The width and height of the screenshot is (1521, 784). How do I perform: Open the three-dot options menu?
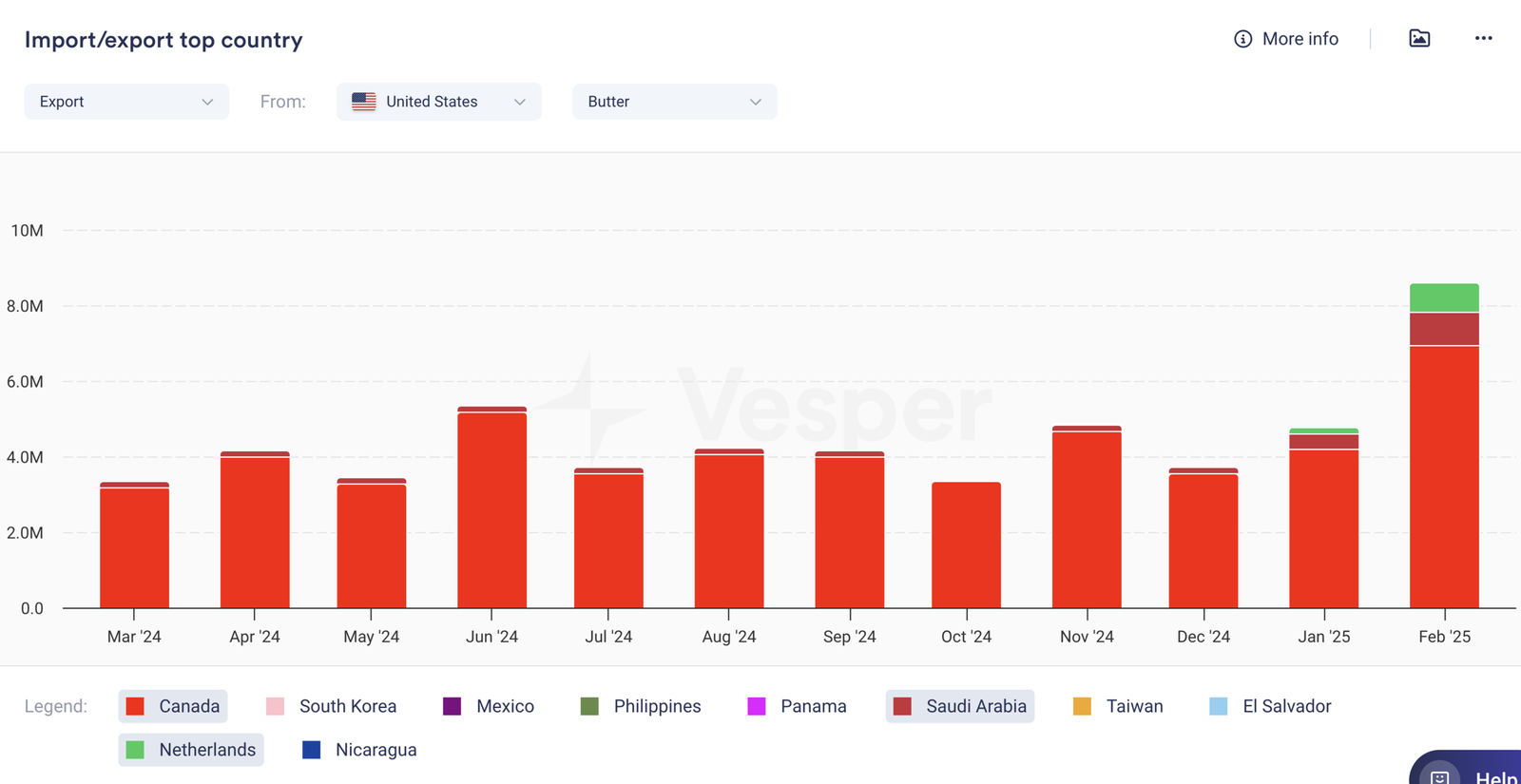(1483, 39)
